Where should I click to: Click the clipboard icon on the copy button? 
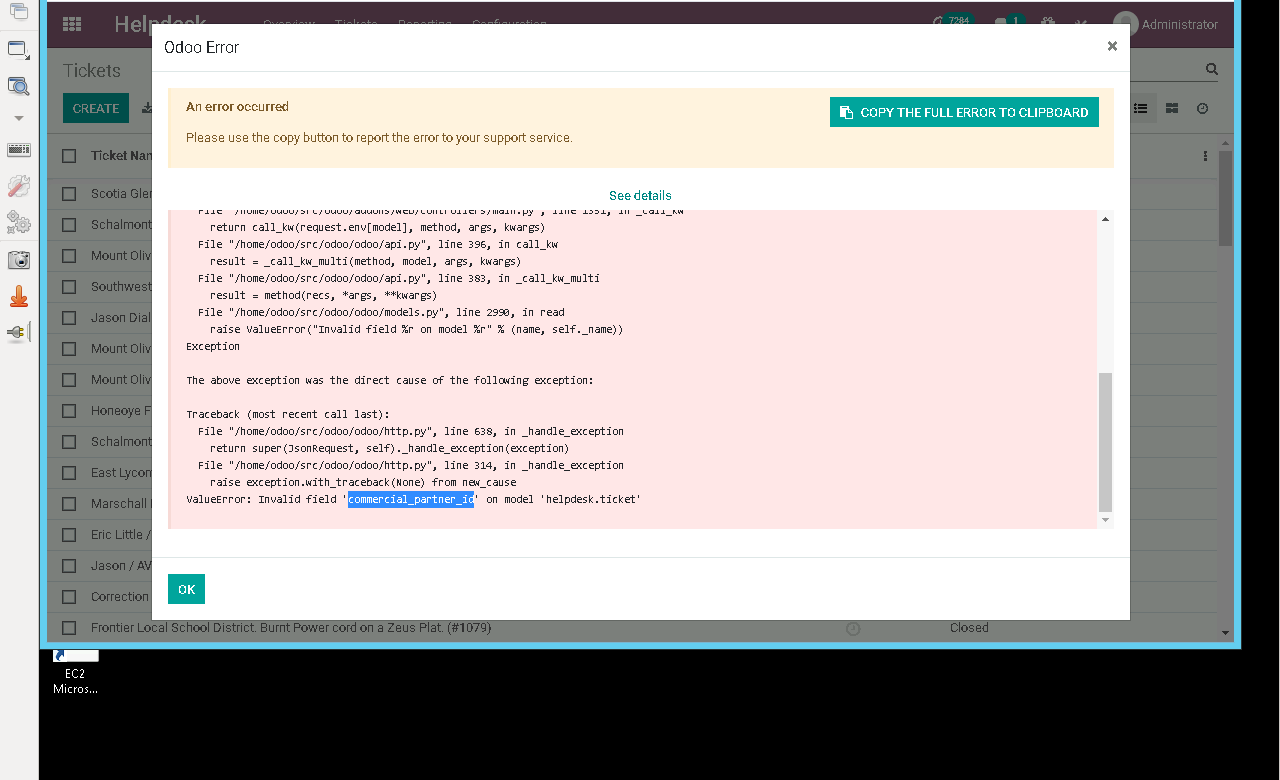(846, 112)
